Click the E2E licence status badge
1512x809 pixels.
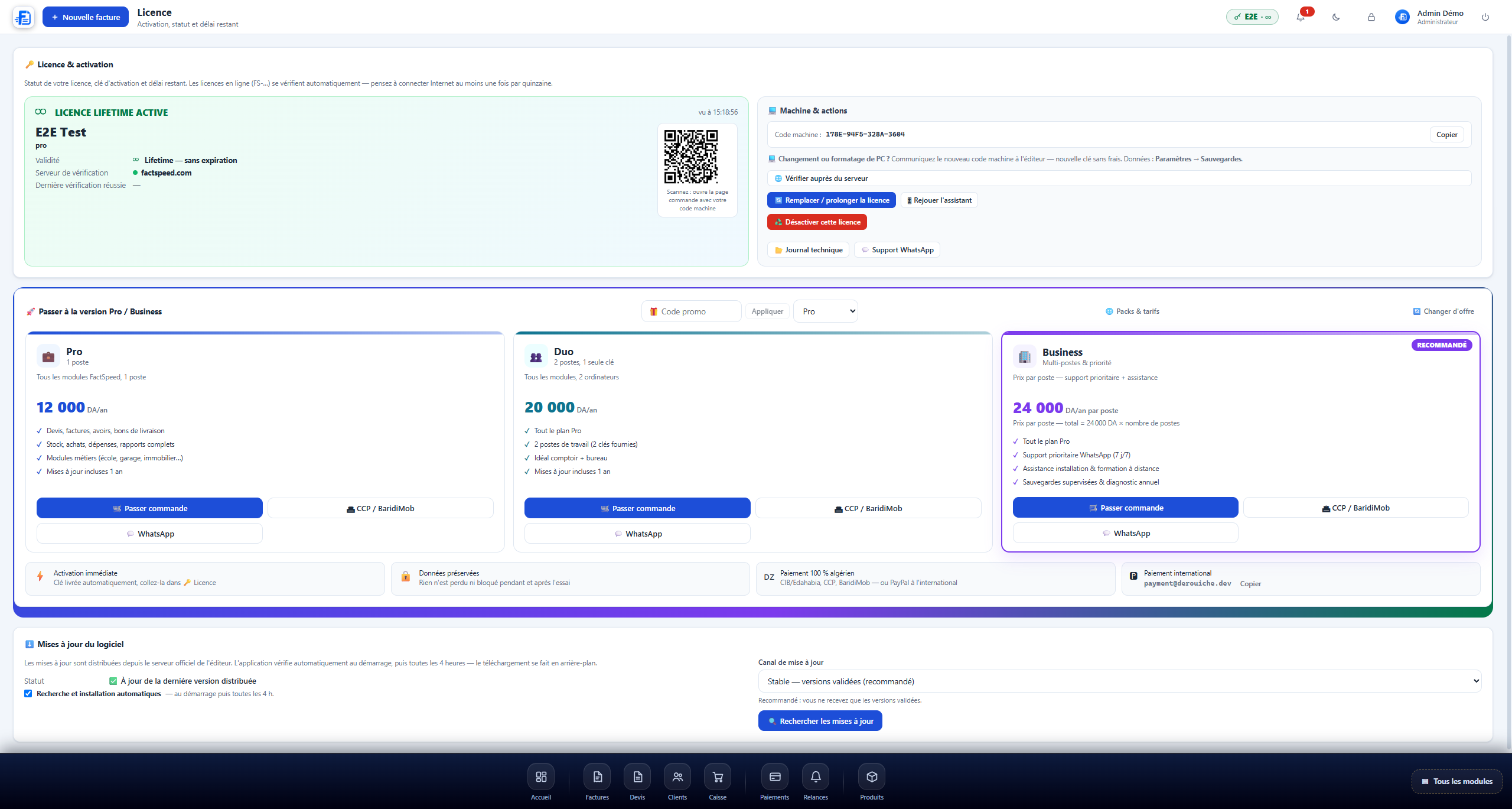pyautogui.click(x=1252, y=17)
